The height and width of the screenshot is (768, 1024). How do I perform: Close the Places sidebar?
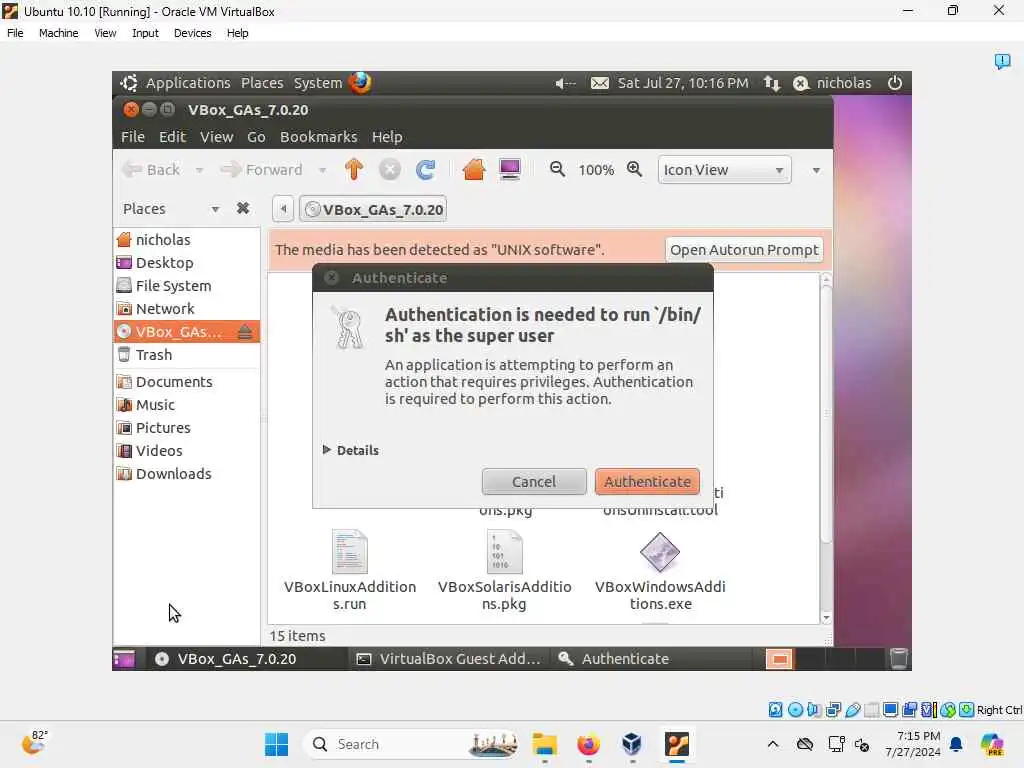point(243,208)
